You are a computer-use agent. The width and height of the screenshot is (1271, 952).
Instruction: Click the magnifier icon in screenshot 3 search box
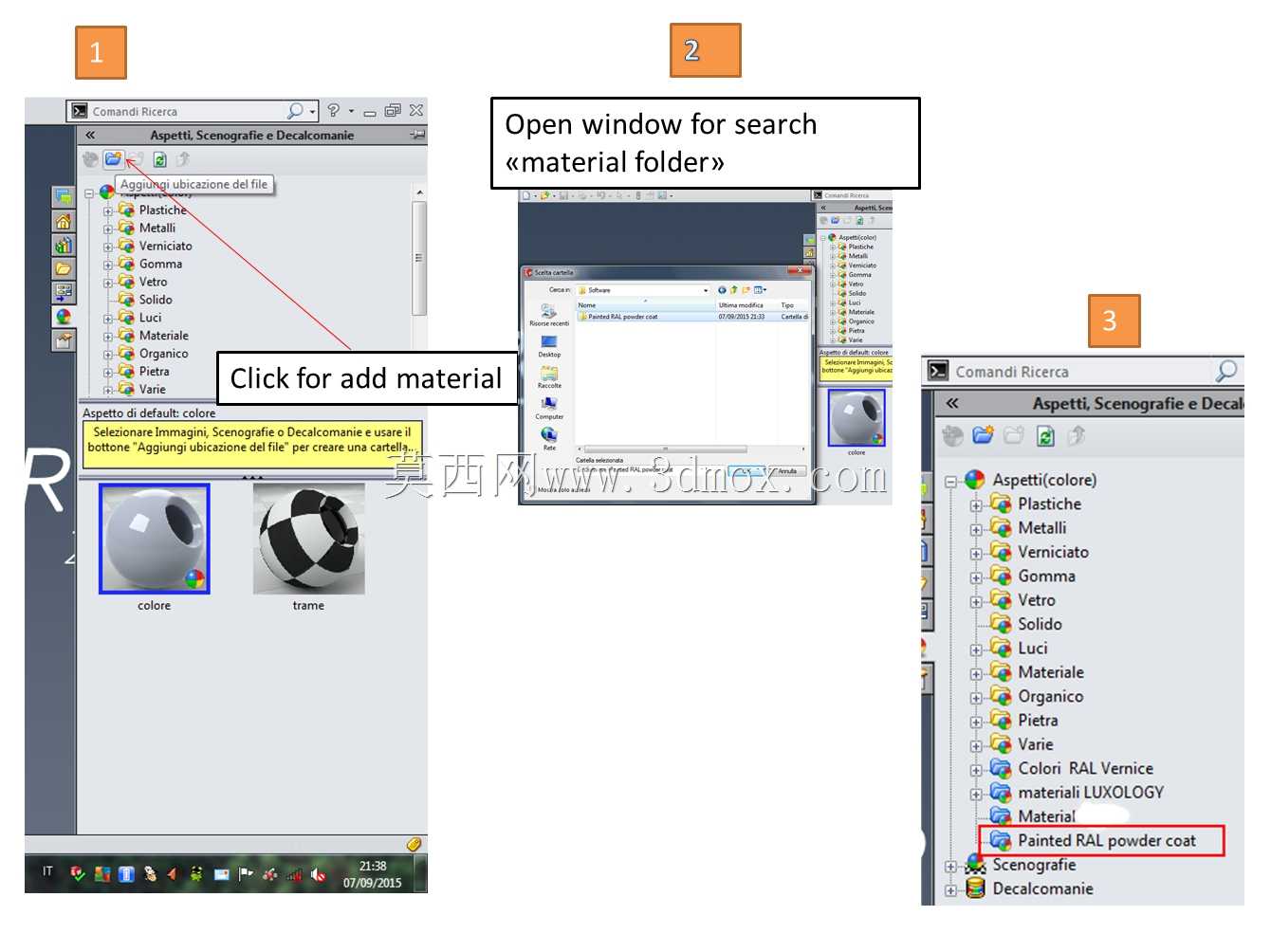pos(1226,371)
